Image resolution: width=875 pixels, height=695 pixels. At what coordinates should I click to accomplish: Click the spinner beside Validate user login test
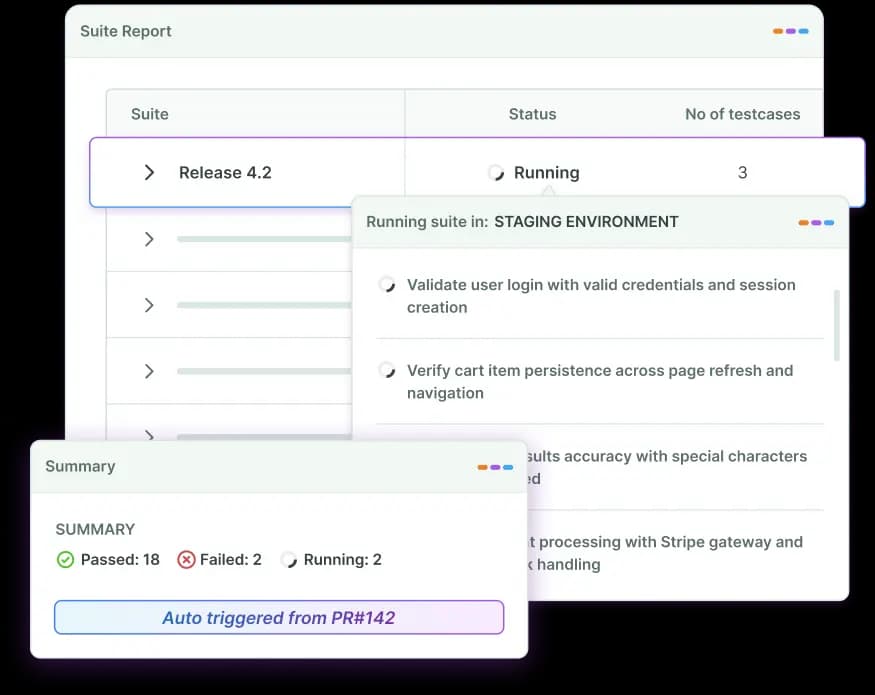click(x=387, y=285)
